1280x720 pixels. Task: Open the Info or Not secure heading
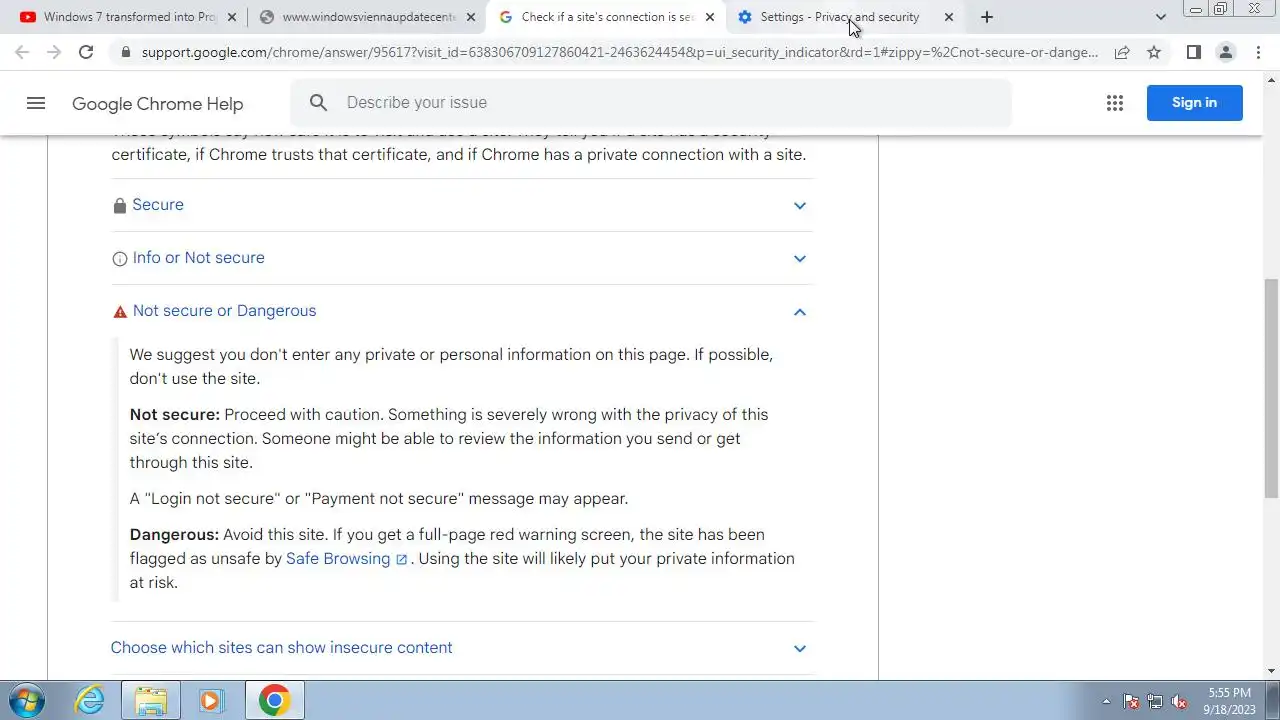198,257
